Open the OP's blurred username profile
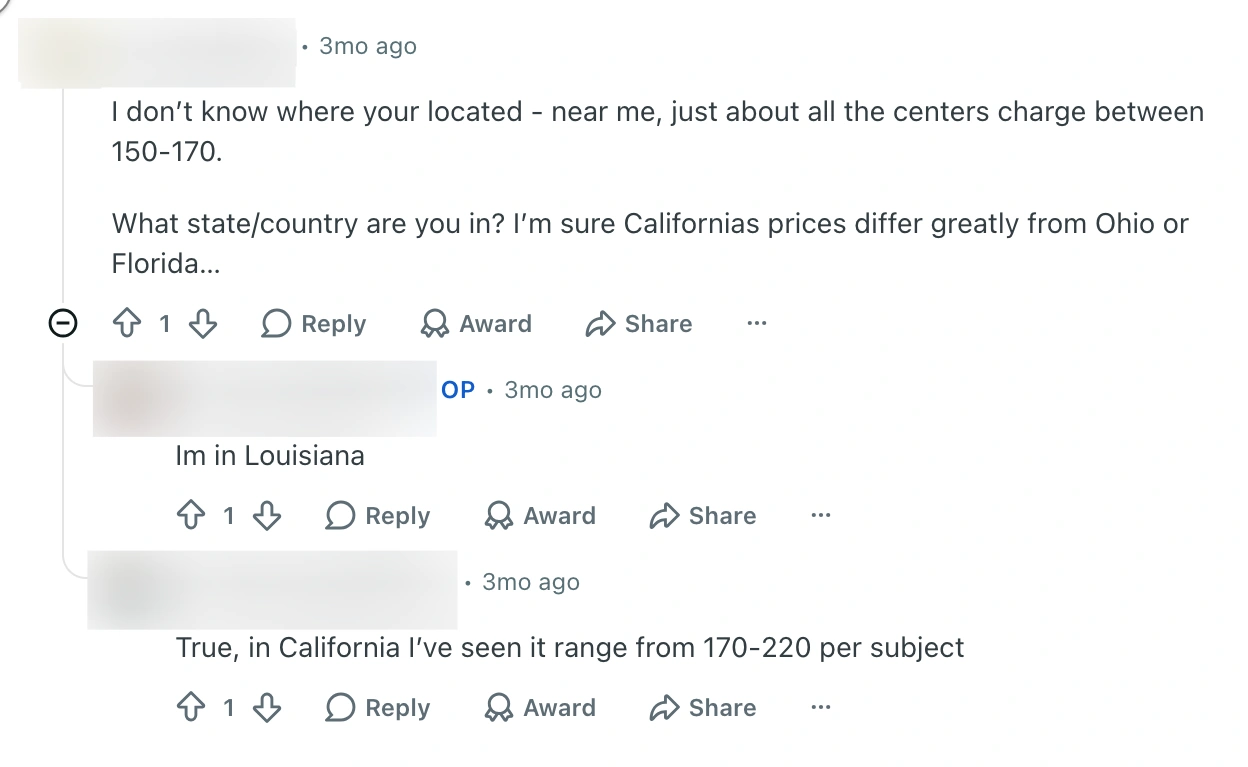 (265, 398)
